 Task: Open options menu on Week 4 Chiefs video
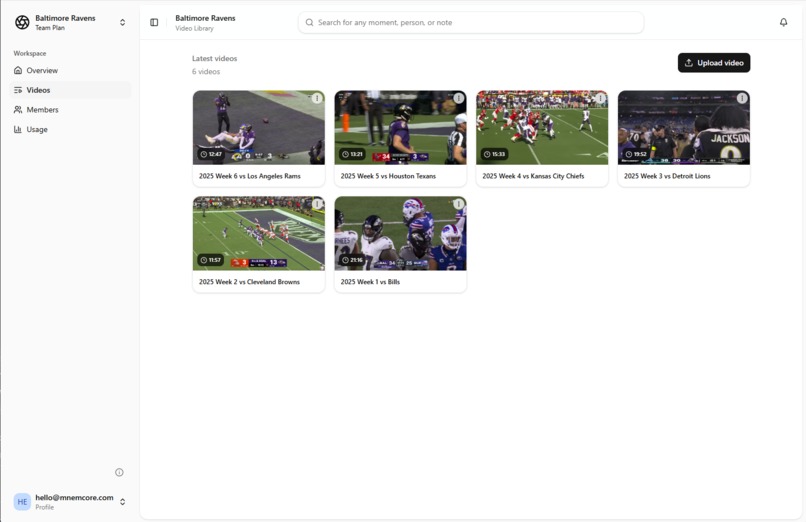(x=600, y=98)
